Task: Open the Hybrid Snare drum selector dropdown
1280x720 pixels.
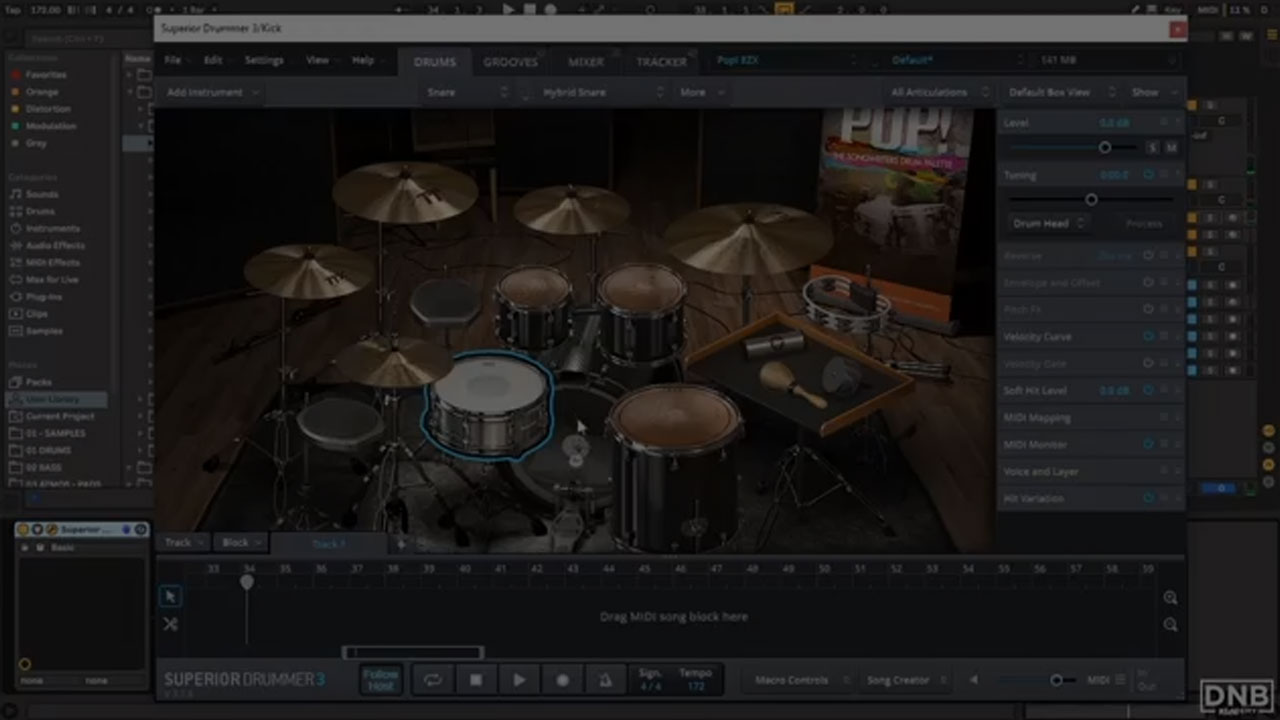Action: [602, 92]
